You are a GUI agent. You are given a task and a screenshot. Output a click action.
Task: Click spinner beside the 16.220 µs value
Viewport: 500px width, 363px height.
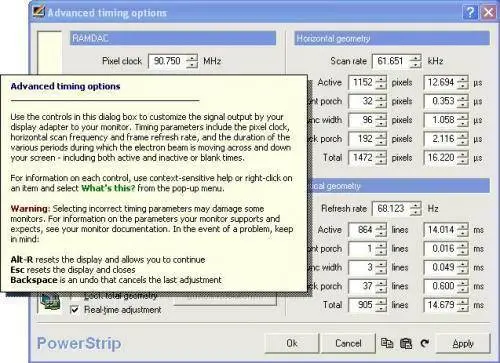[463, 157]
